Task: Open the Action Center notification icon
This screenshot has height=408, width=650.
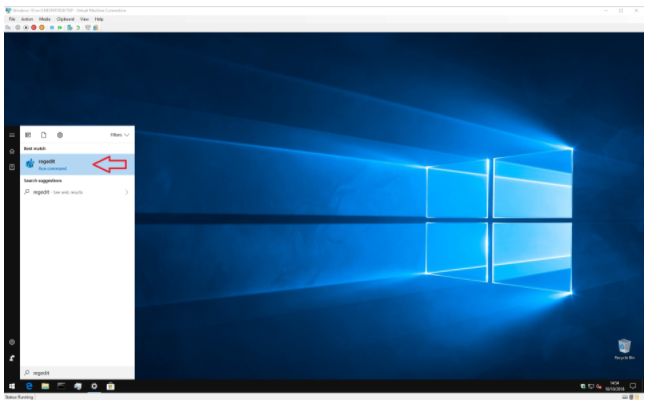Action: tap(633, 386)
